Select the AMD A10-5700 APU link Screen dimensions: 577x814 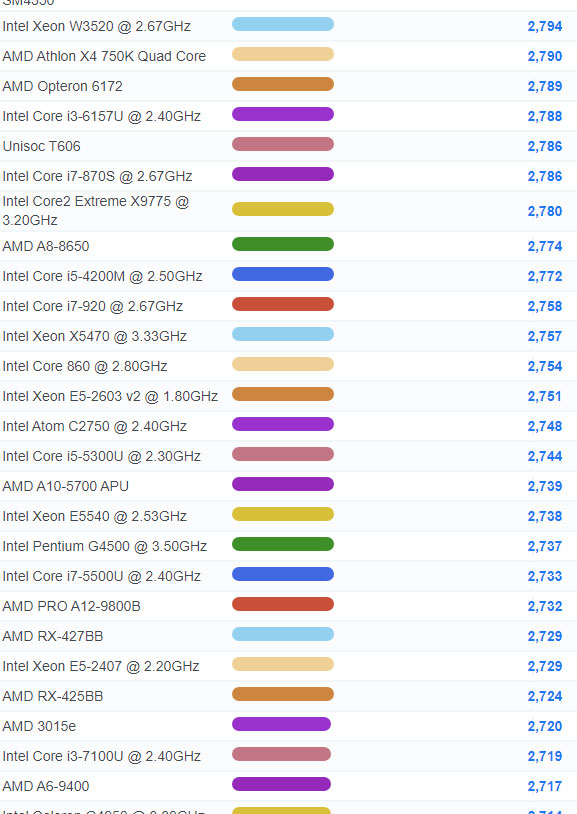[65, 486]
